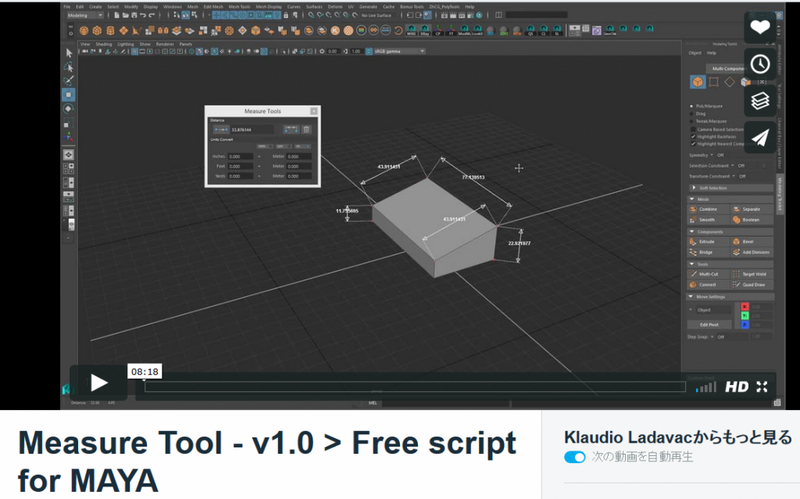Collapse the Tools section
The width and height of the screenshot is (800, 499).
(730, 264)
